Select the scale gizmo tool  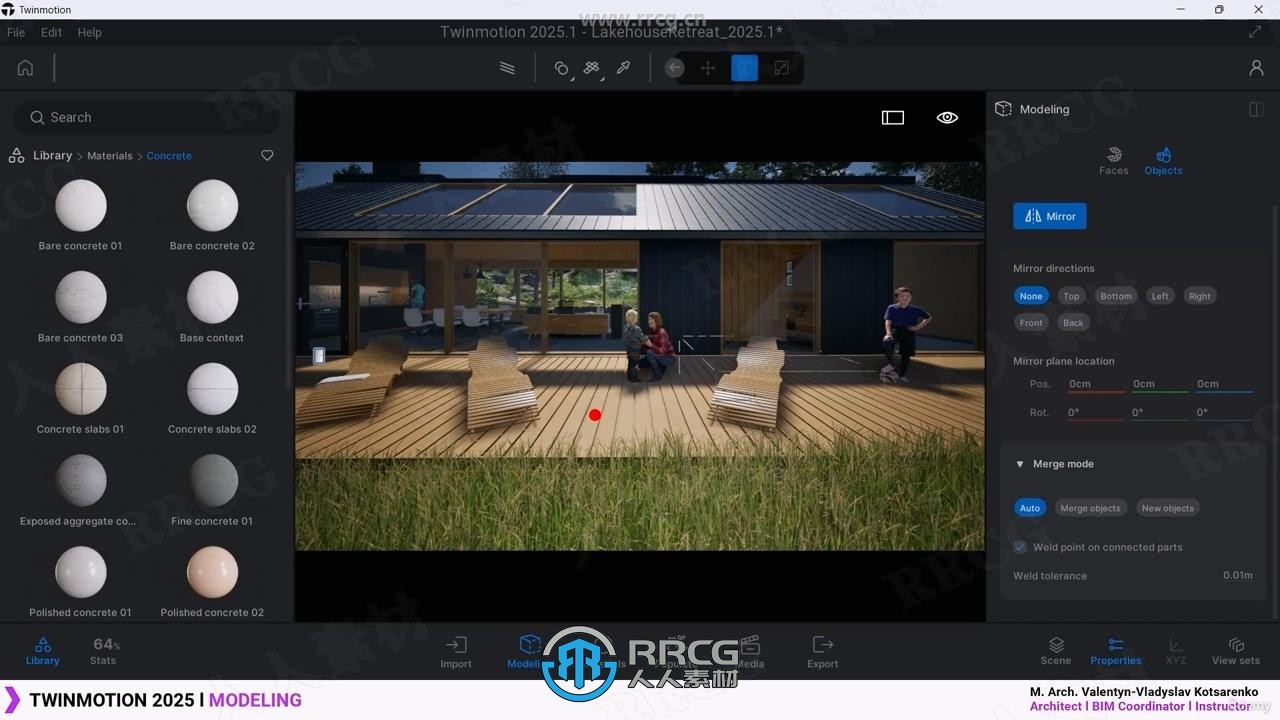click(x=781, y=68)
